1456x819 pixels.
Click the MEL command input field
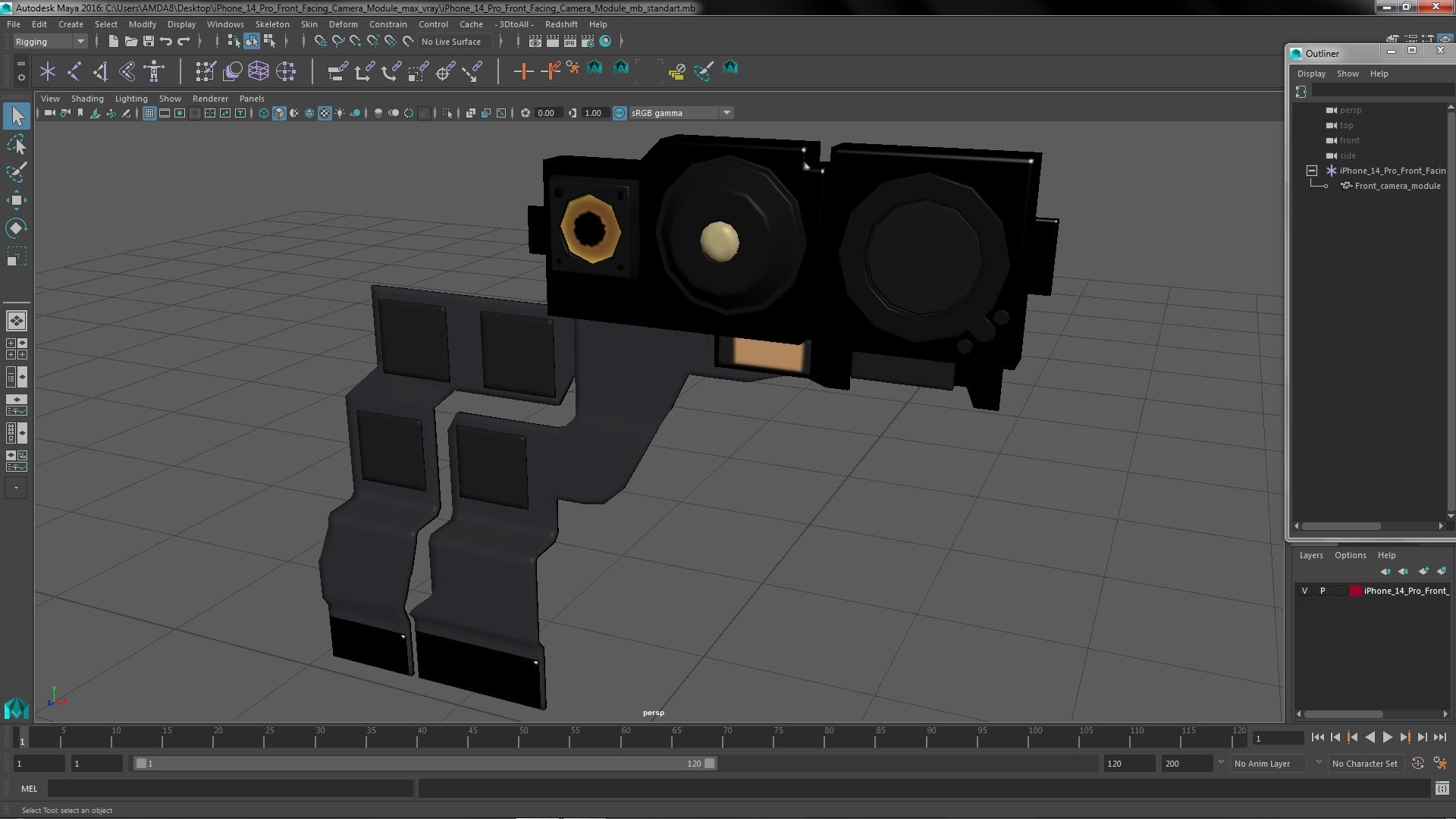[x=231, y=789]
